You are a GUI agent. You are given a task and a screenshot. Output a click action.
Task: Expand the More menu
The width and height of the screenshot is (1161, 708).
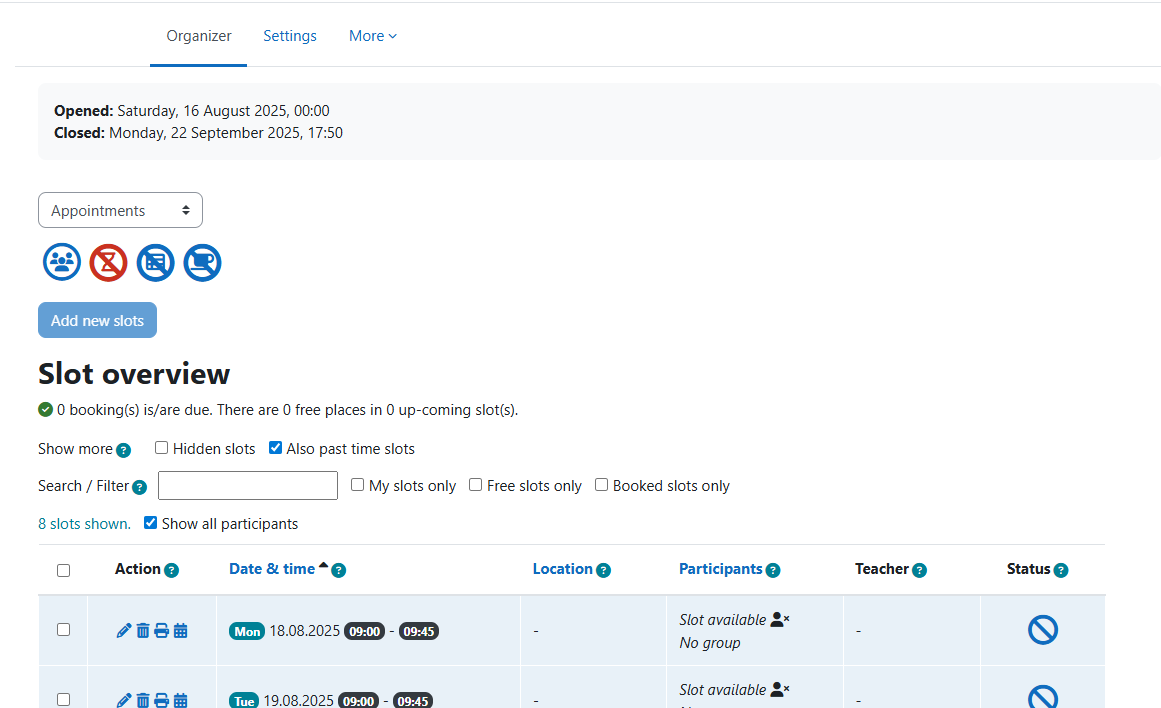coord(373,36)
